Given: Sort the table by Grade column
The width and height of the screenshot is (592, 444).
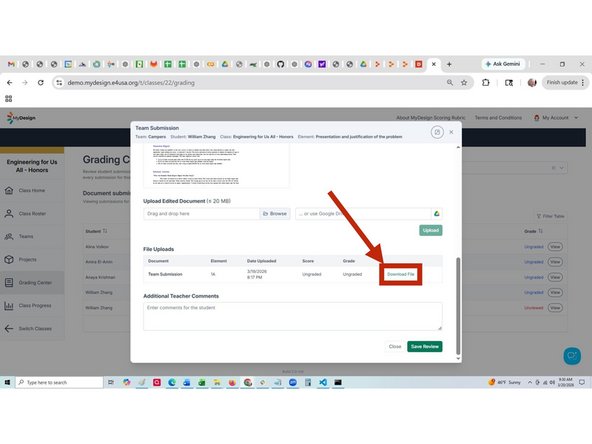Looking at the screenshot, I should pyautogui.click(x=533, y=231).
